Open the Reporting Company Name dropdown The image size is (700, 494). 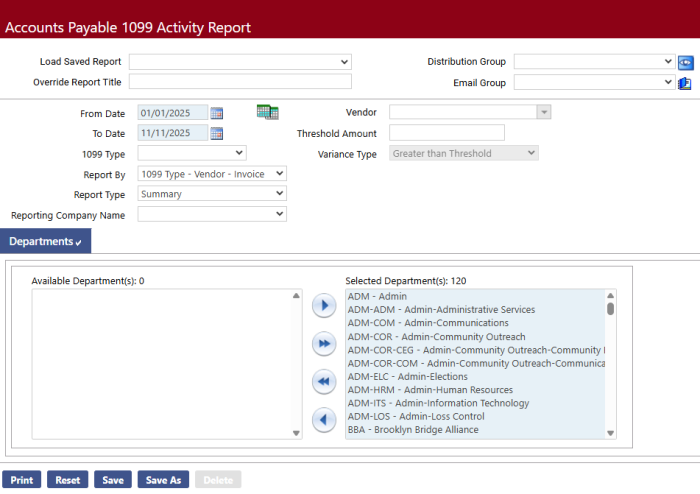point(212,214)
